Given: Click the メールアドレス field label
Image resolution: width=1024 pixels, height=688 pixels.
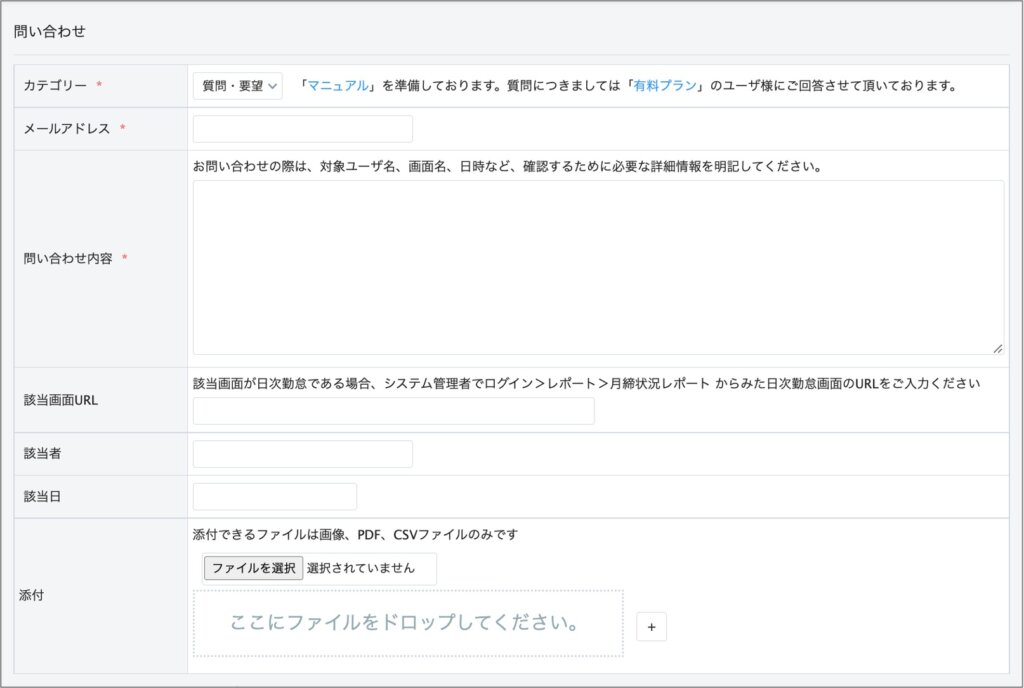Looking at the screenshot, I should click(x=67, y=129).
